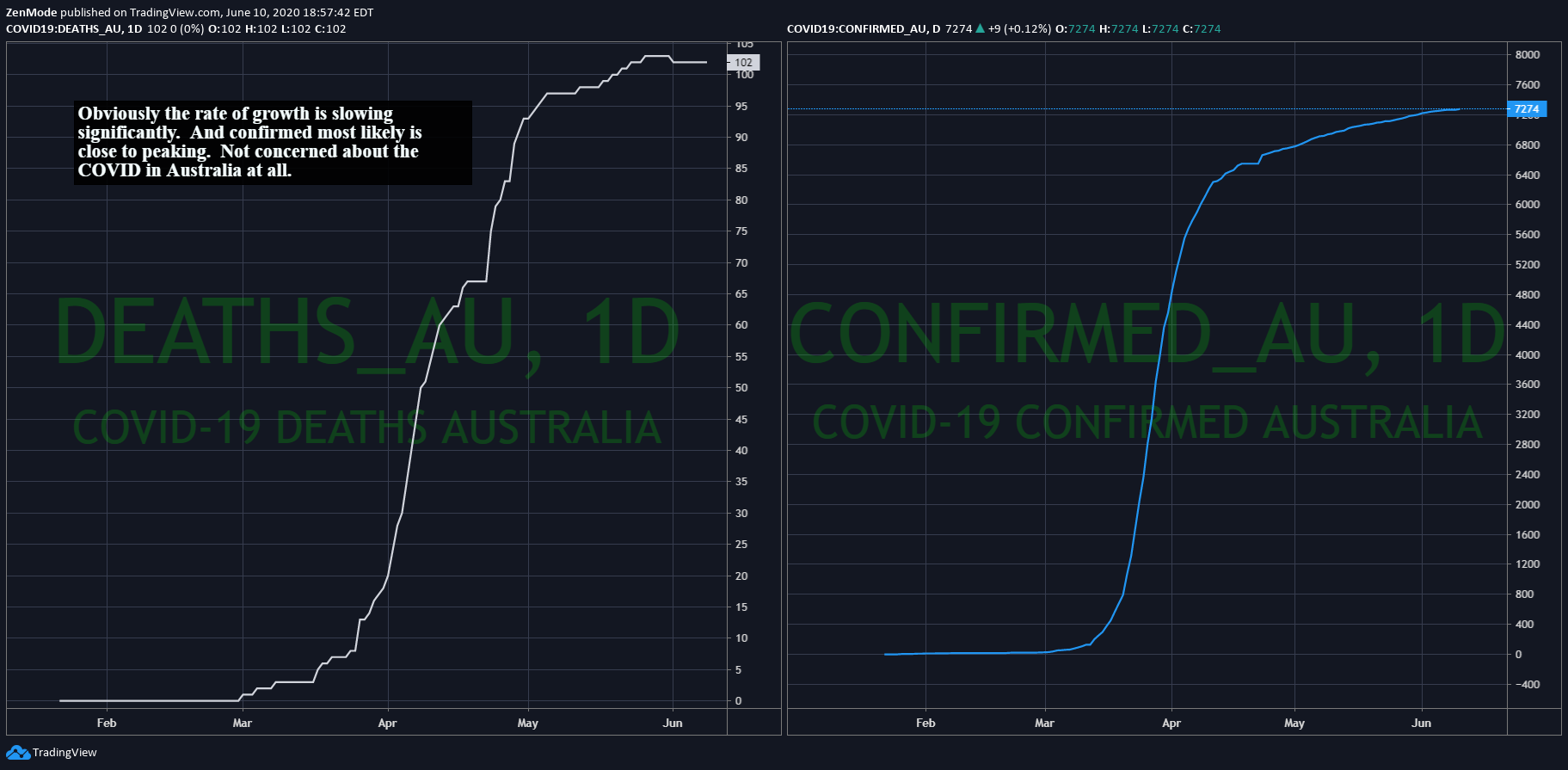Click the −400 tick on confirmed axis
Screen dimensions: 1568x770
[1528, 684]
